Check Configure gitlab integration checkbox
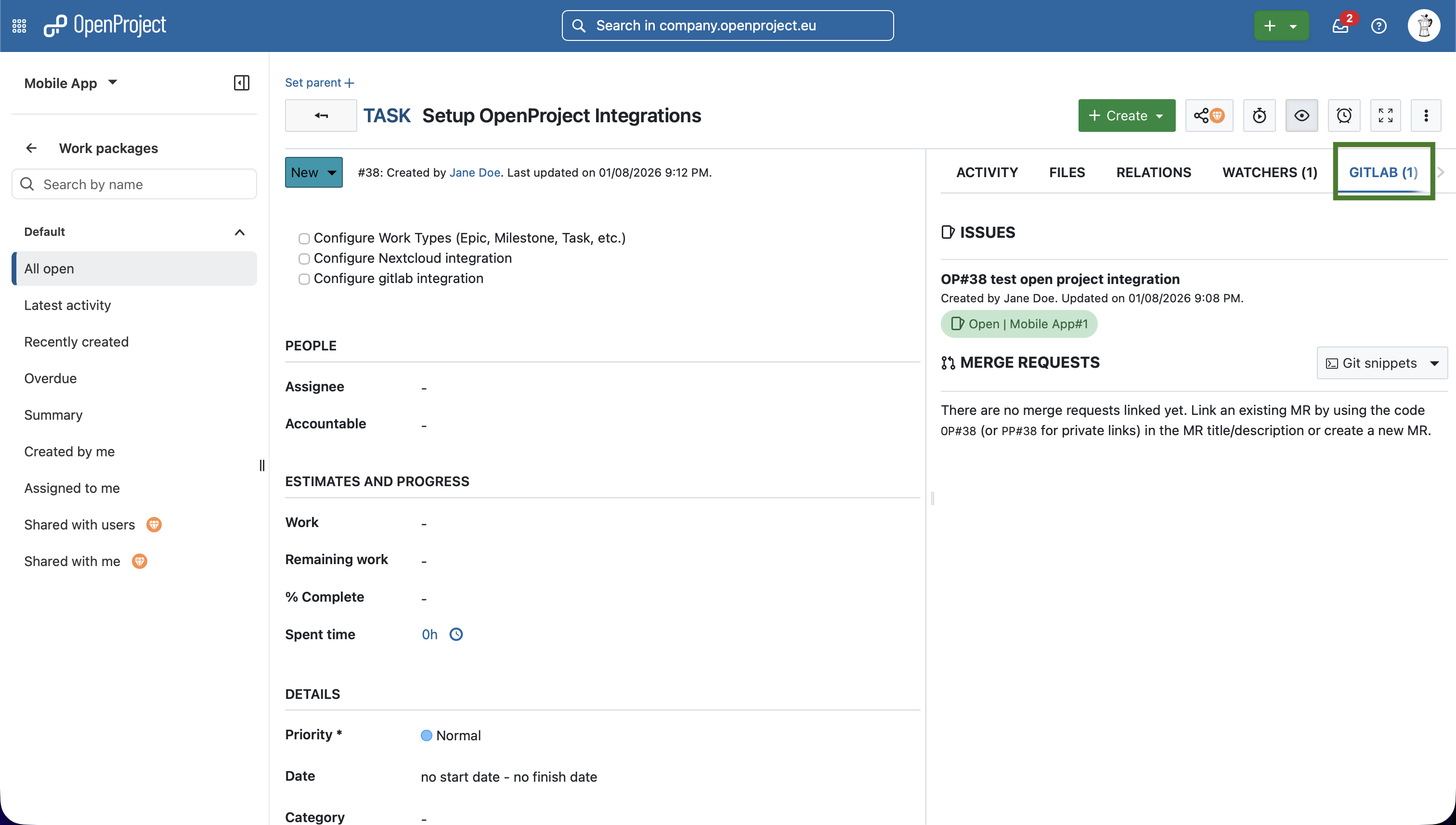 (304, 279)
